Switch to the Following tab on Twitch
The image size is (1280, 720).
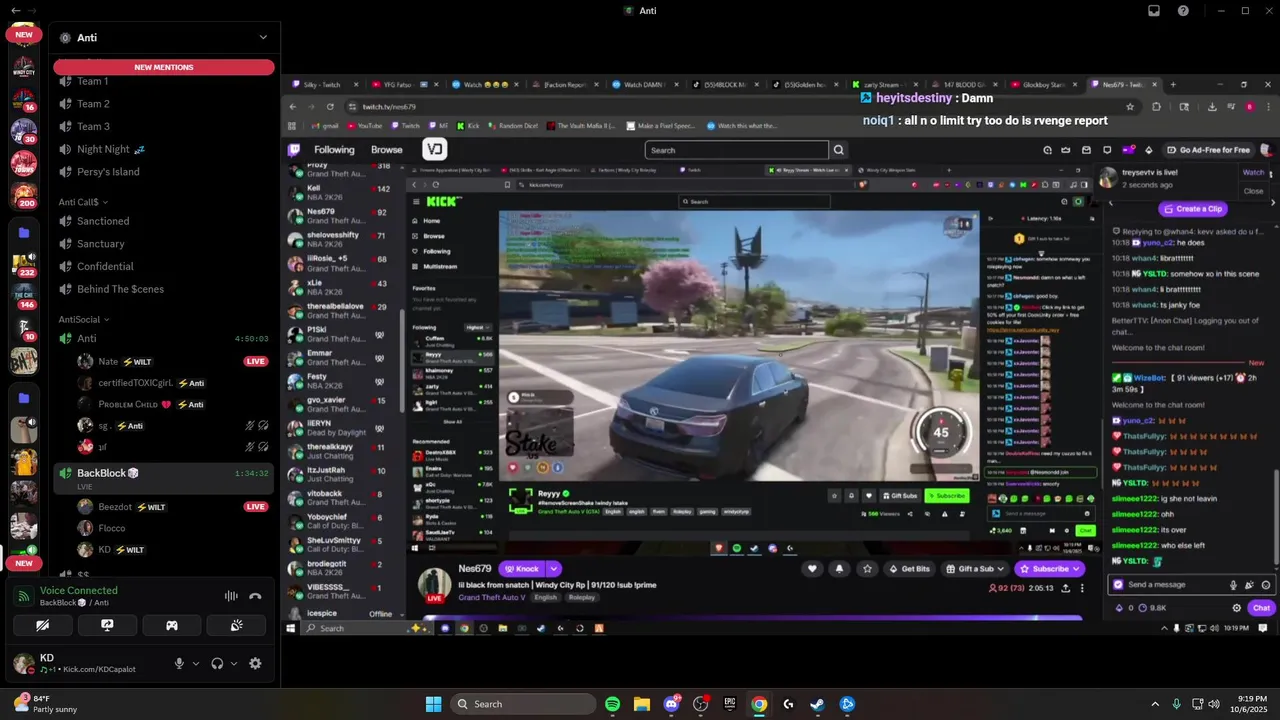point(334,150)
